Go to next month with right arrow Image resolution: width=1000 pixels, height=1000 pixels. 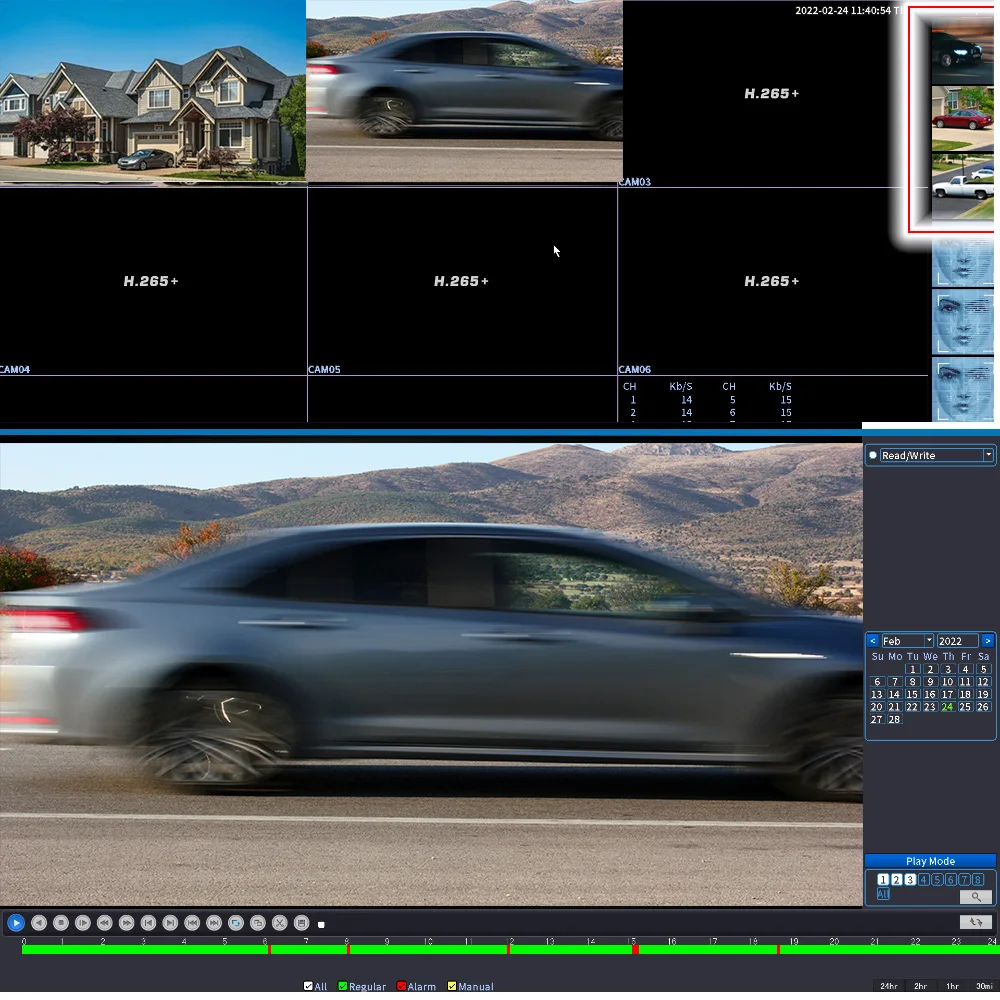point(988,641)
